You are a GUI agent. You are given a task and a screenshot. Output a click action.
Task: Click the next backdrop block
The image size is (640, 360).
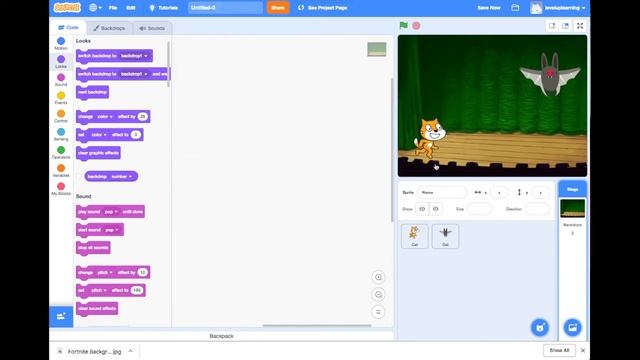[92, 92]
